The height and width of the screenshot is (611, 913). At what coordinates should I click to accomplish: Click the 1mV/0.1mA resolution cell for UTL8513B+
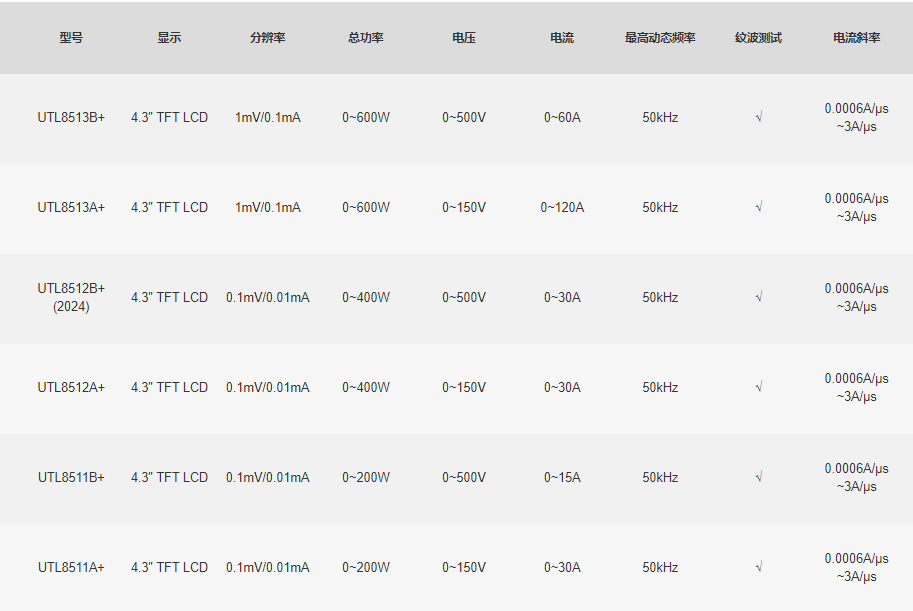268,117
